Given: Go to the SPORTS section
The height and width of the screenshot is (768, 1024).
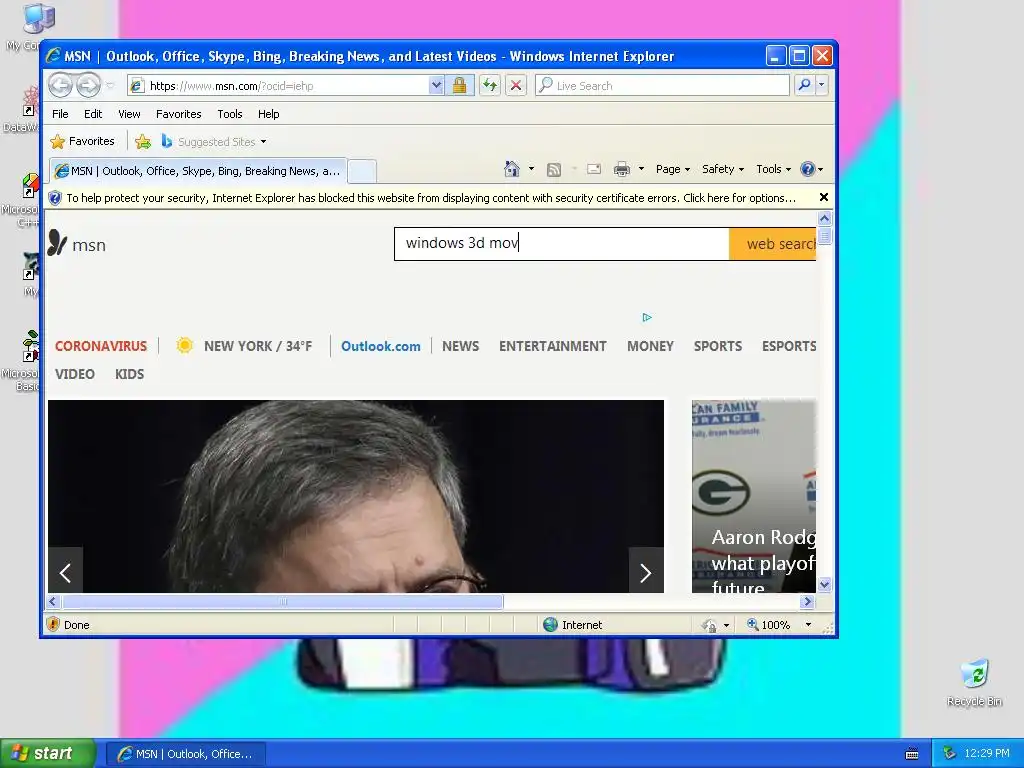Looking at the screenshot, I should coord(718,346).
